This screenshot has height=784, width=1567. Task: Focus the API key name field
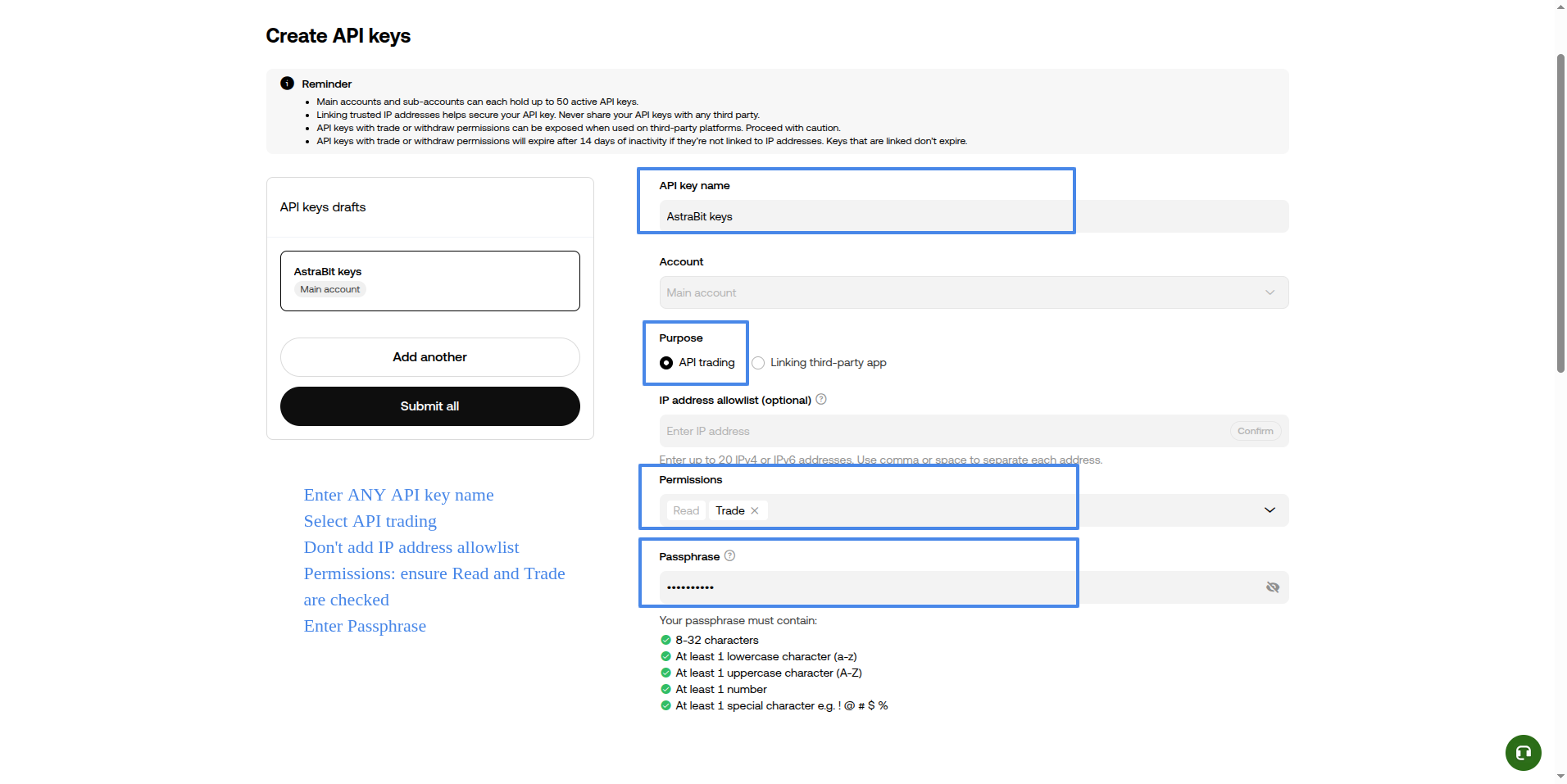(973, 216)
